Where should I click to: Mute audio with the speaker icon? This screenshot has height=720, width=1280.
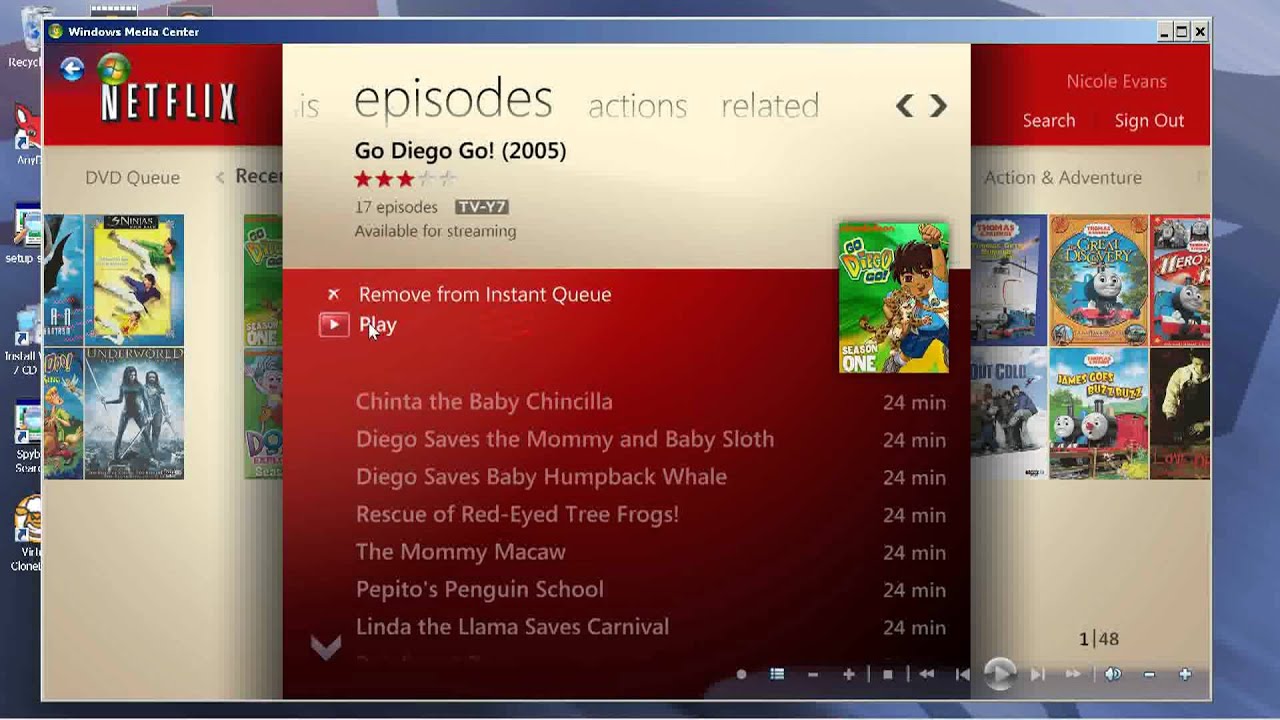click(x=1113, y=674)
